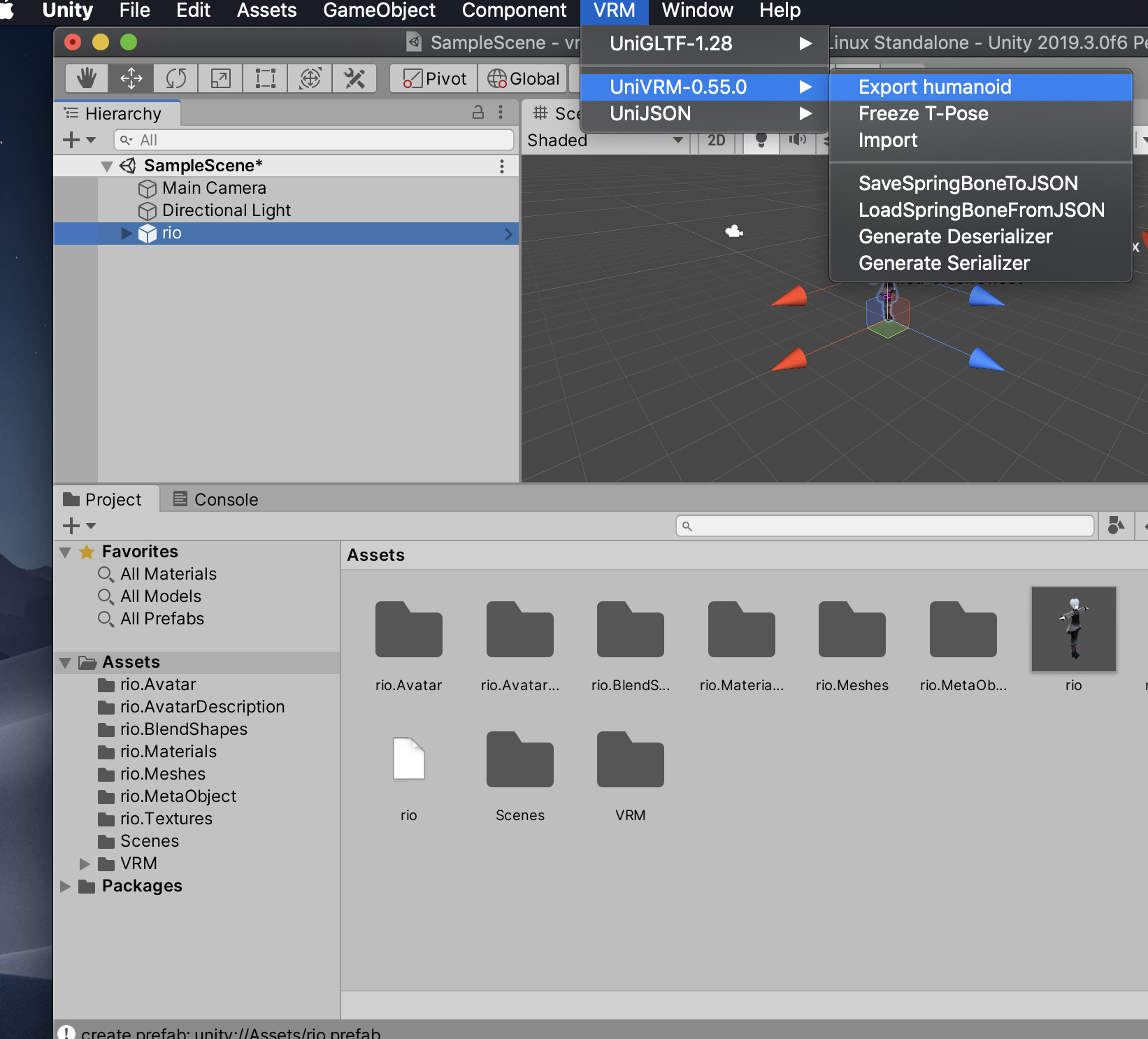Open the Window menu in menu bar

(697, 10)
